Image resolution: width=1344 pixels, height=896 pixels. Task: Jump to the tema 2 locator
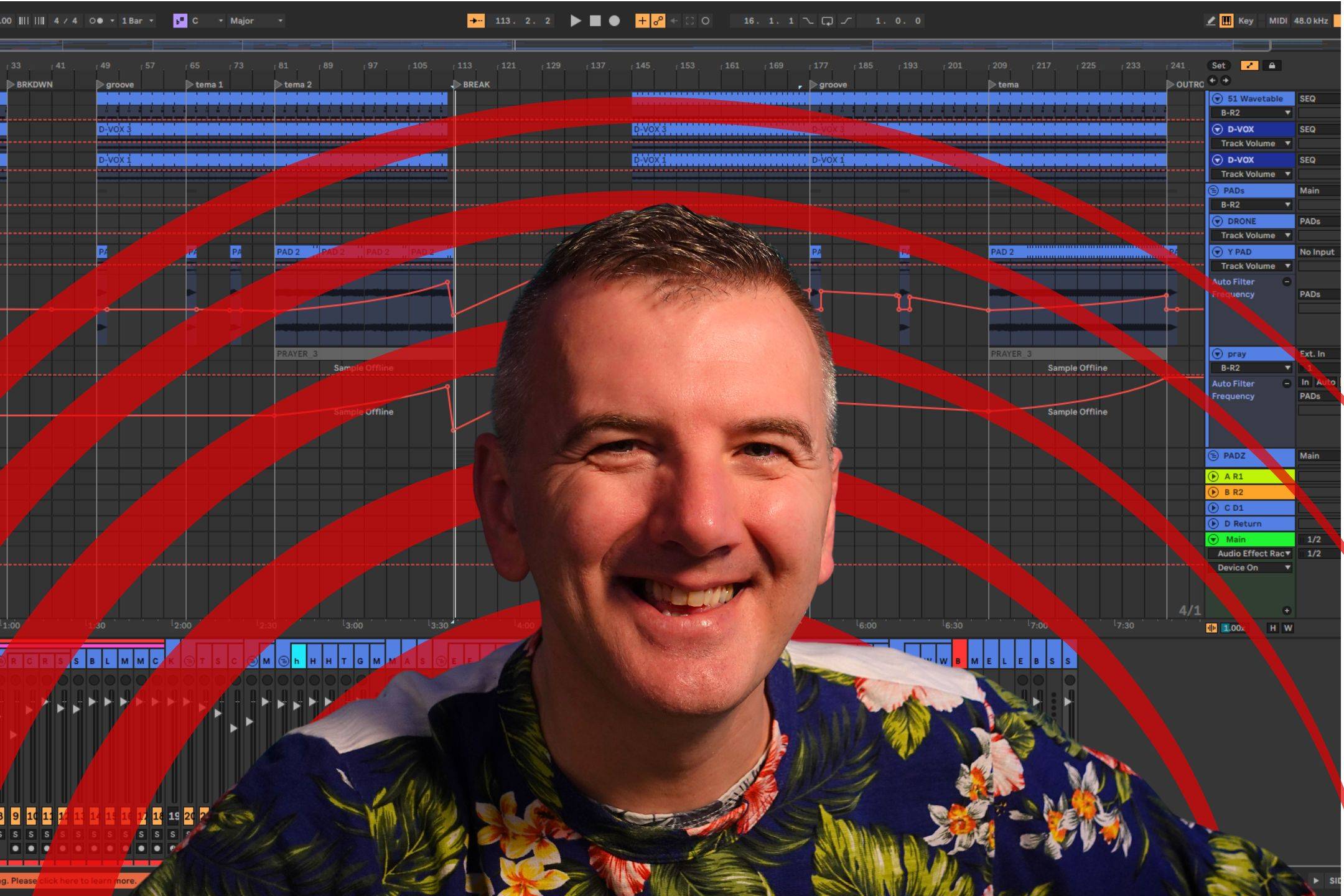pyautogui.click(x=293, y=85)
